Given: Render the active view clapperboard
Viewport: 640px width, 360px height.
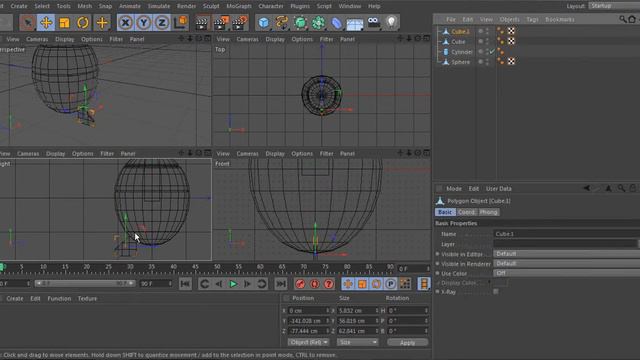Looking at the screenshot, I should click(x=202, y=22).
